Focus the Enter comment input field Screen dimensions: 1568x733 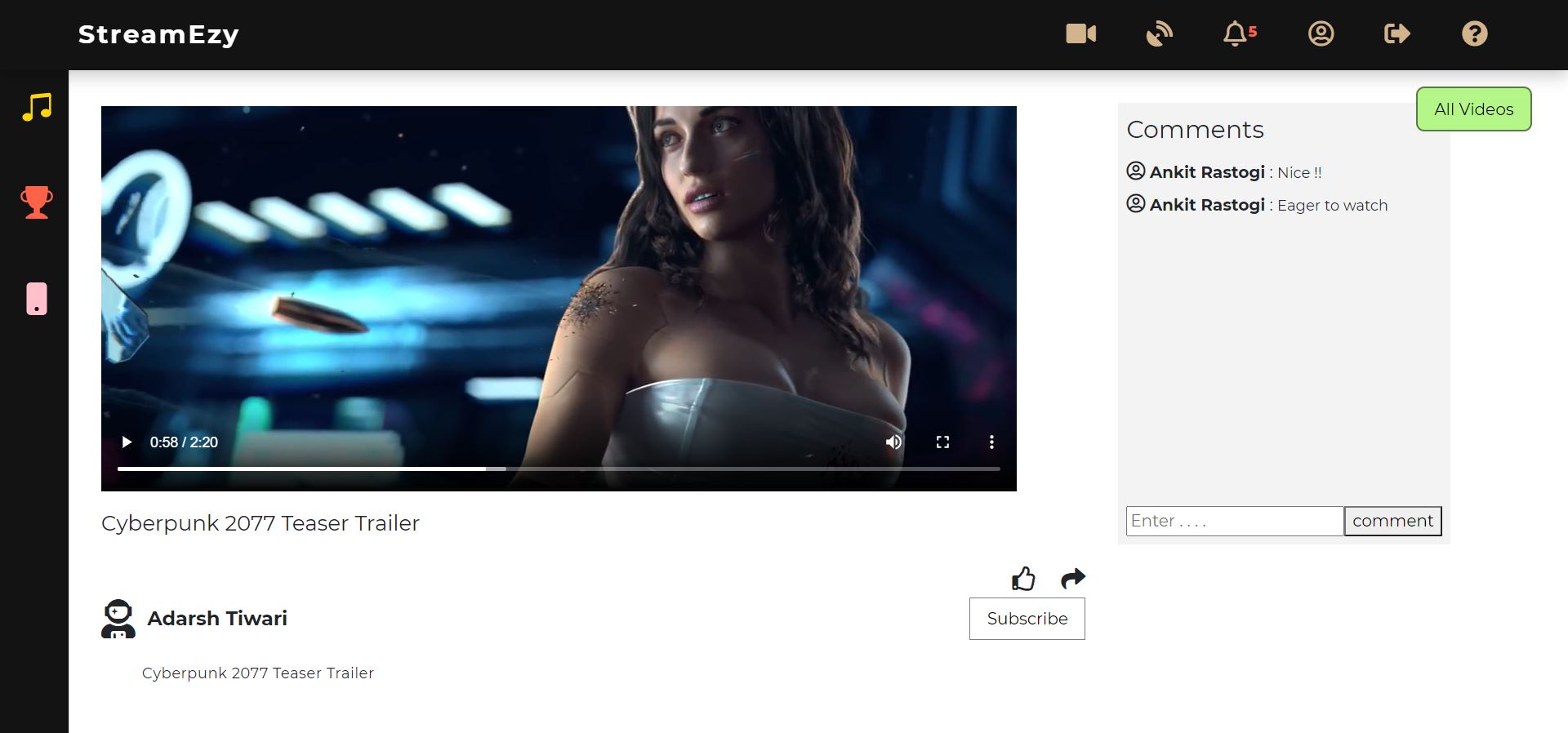click(x=1235, y=521)
